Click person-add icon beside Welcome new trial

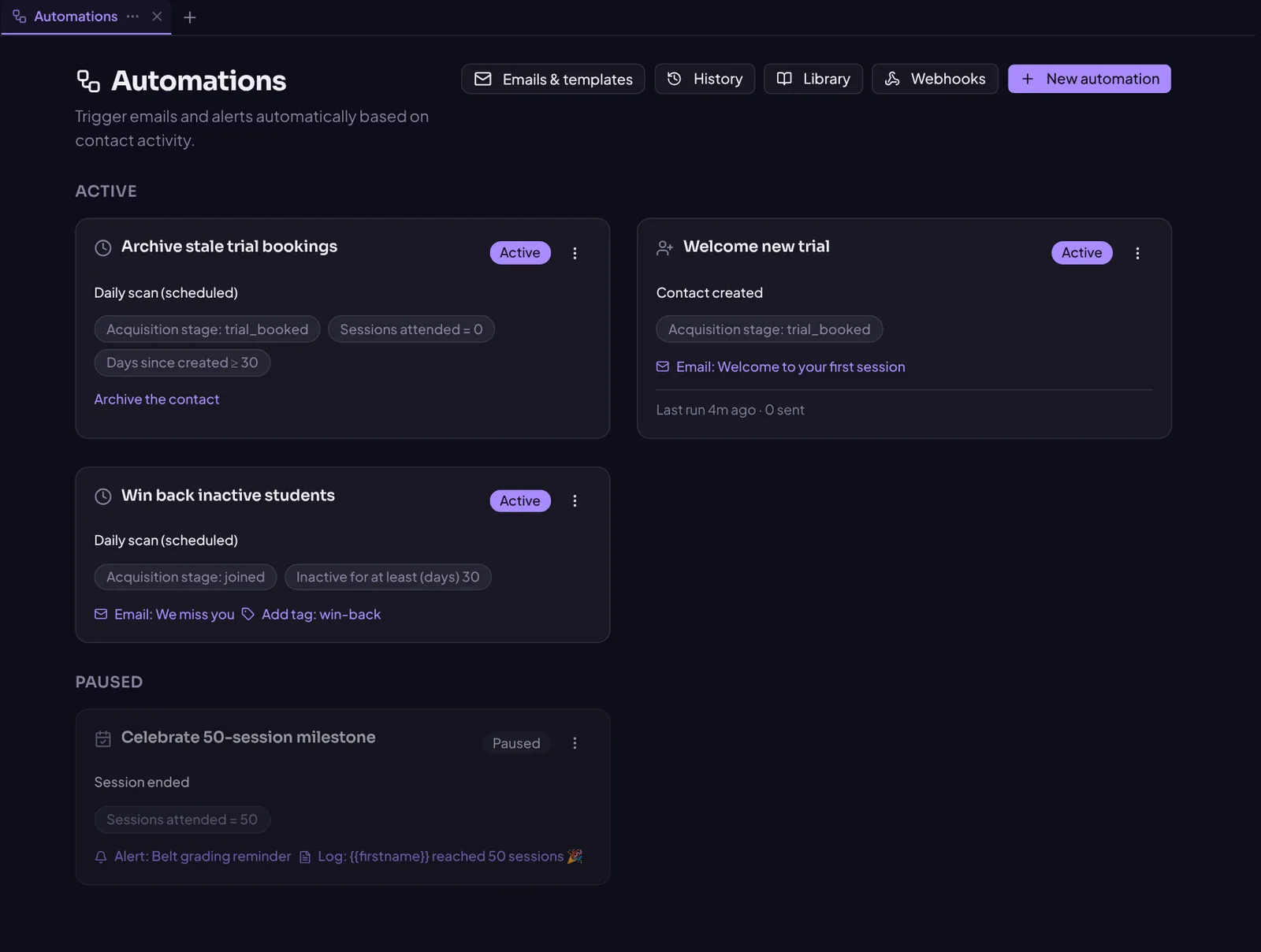click(664, 247)
